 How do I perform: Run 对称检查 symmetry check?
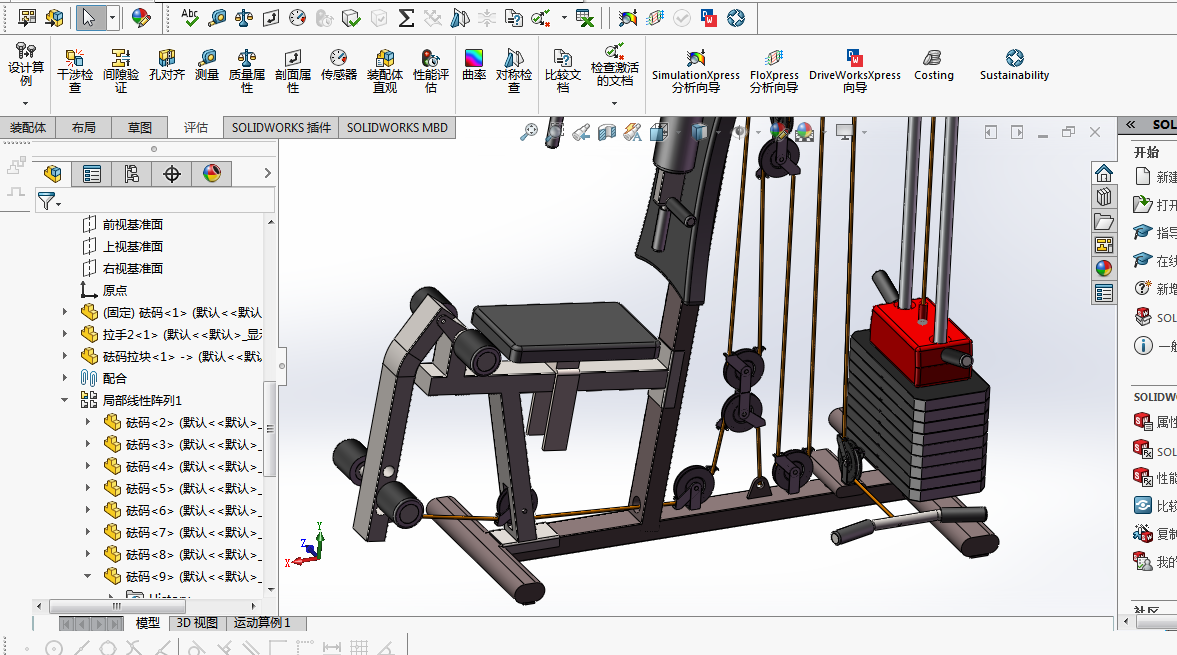pos(514,71)
